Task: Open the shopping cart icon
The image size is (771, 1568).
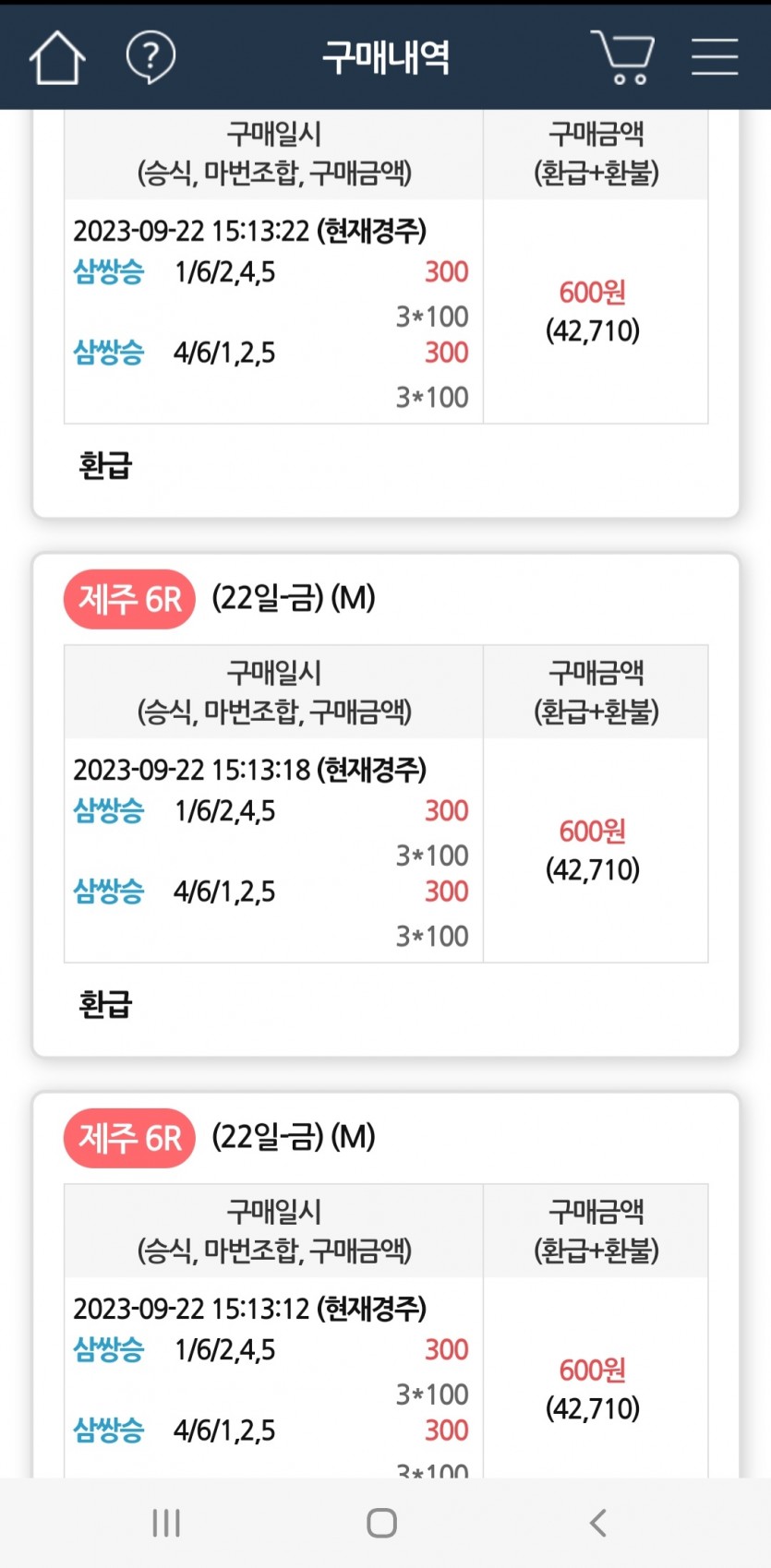Action: 622,57
